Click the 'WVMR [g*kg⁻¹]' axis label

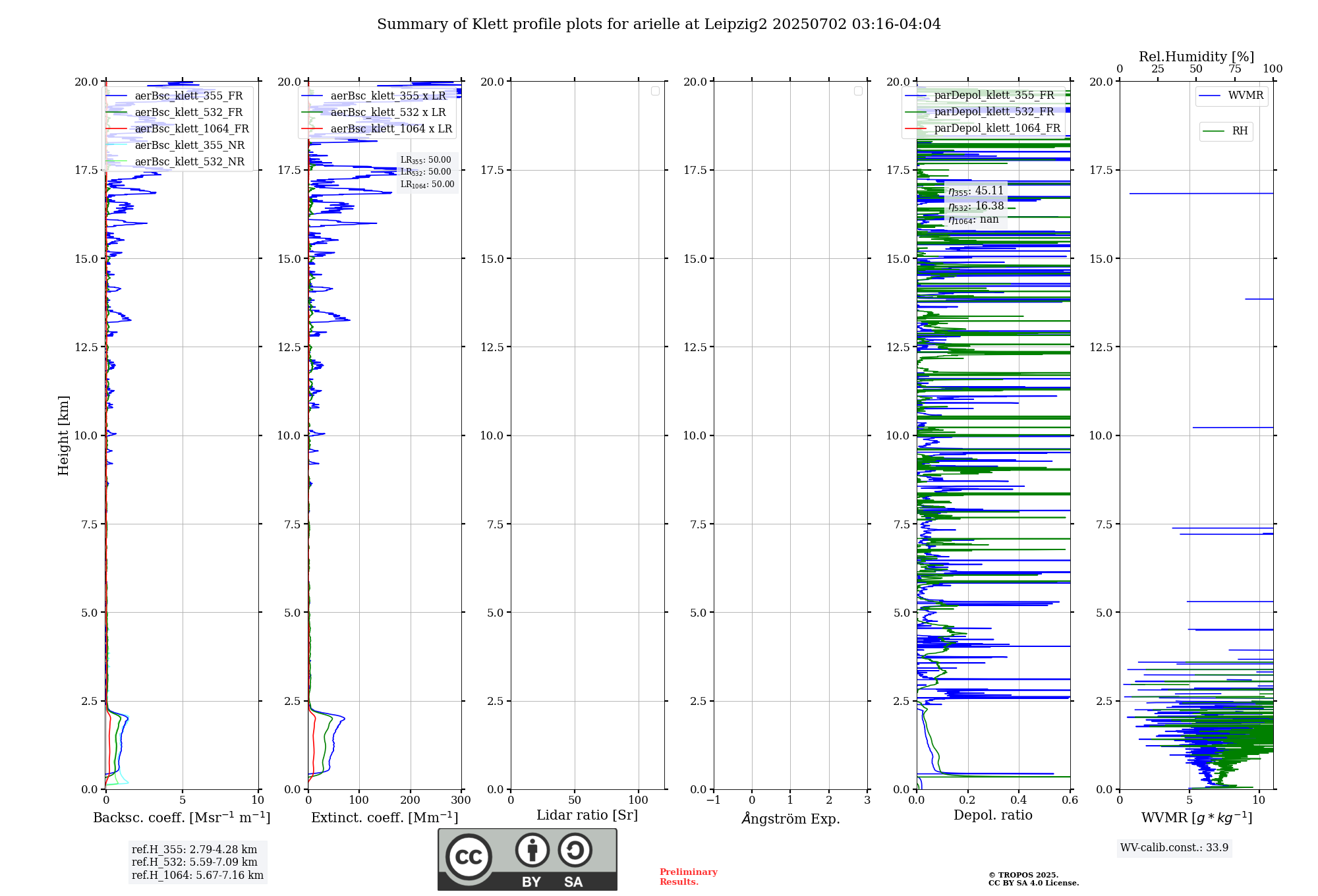[x=1197, y=818]
